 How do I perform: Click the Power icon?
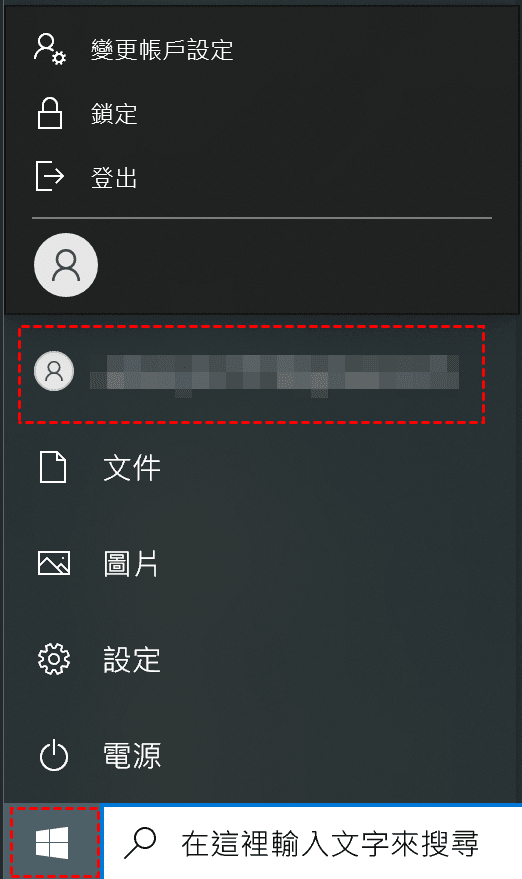(x=54, y=755)
